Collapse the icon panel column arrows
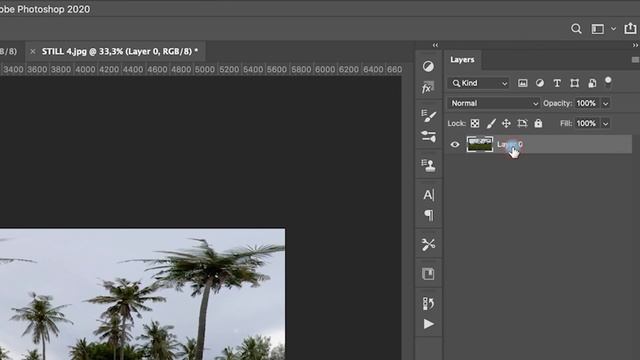This screenshot has height=360, width=640. tap(435, 45)
